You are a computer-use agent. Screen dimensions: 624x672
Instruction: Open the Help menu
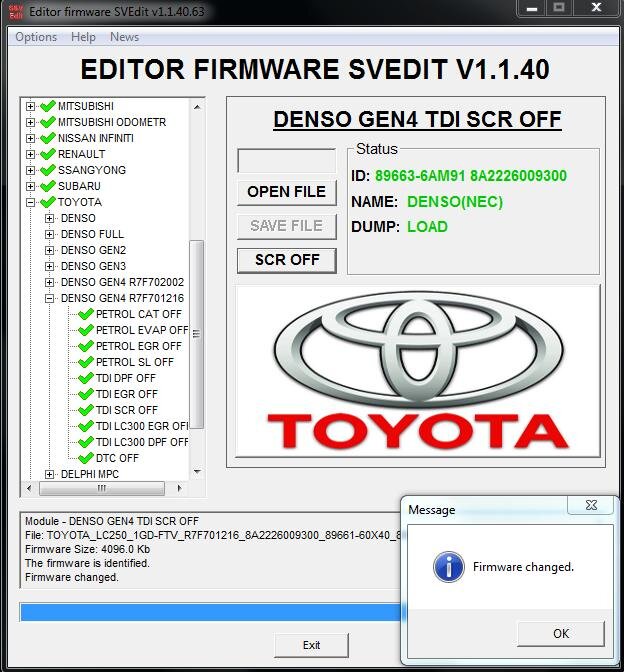click(83, 37)
